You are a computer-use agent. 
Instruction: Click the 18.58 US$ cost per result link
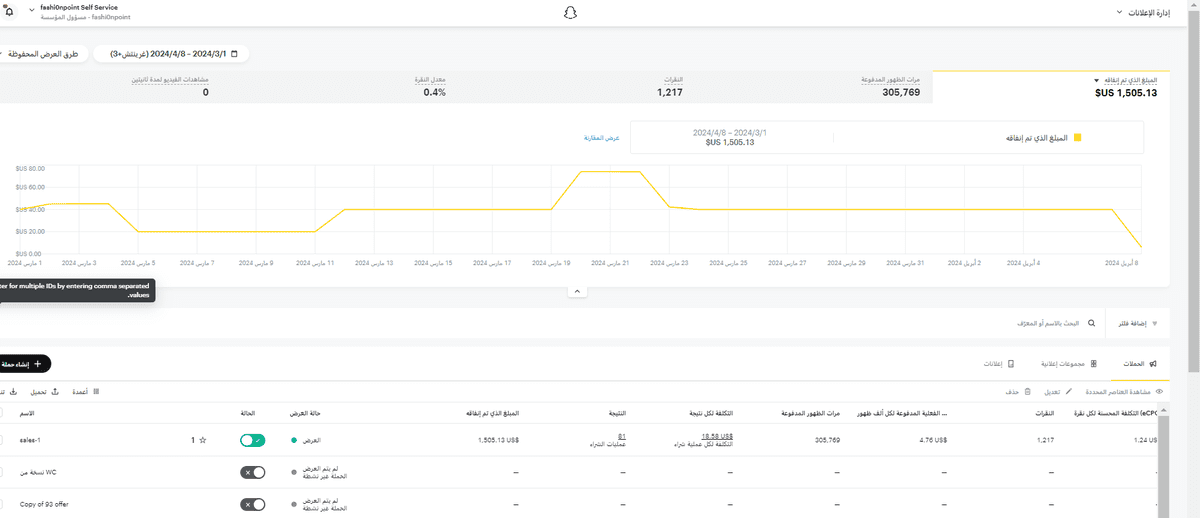[717, 436]
